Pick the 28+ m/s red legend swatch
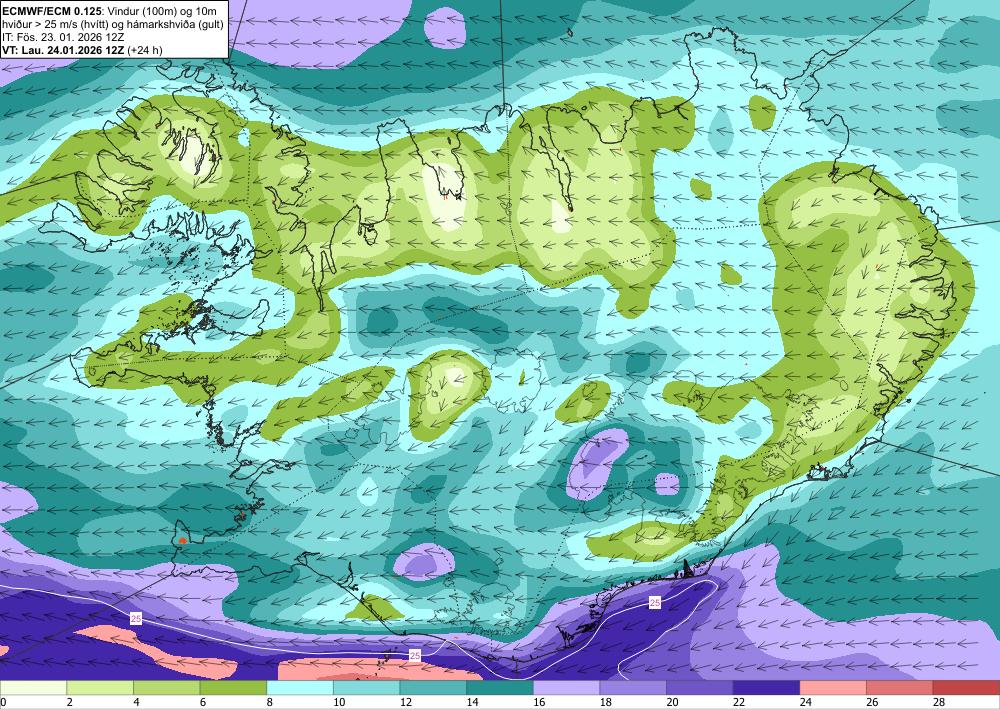Image resolution: width=1000 pixels, height=709 pixels. [x=967, y=688]
